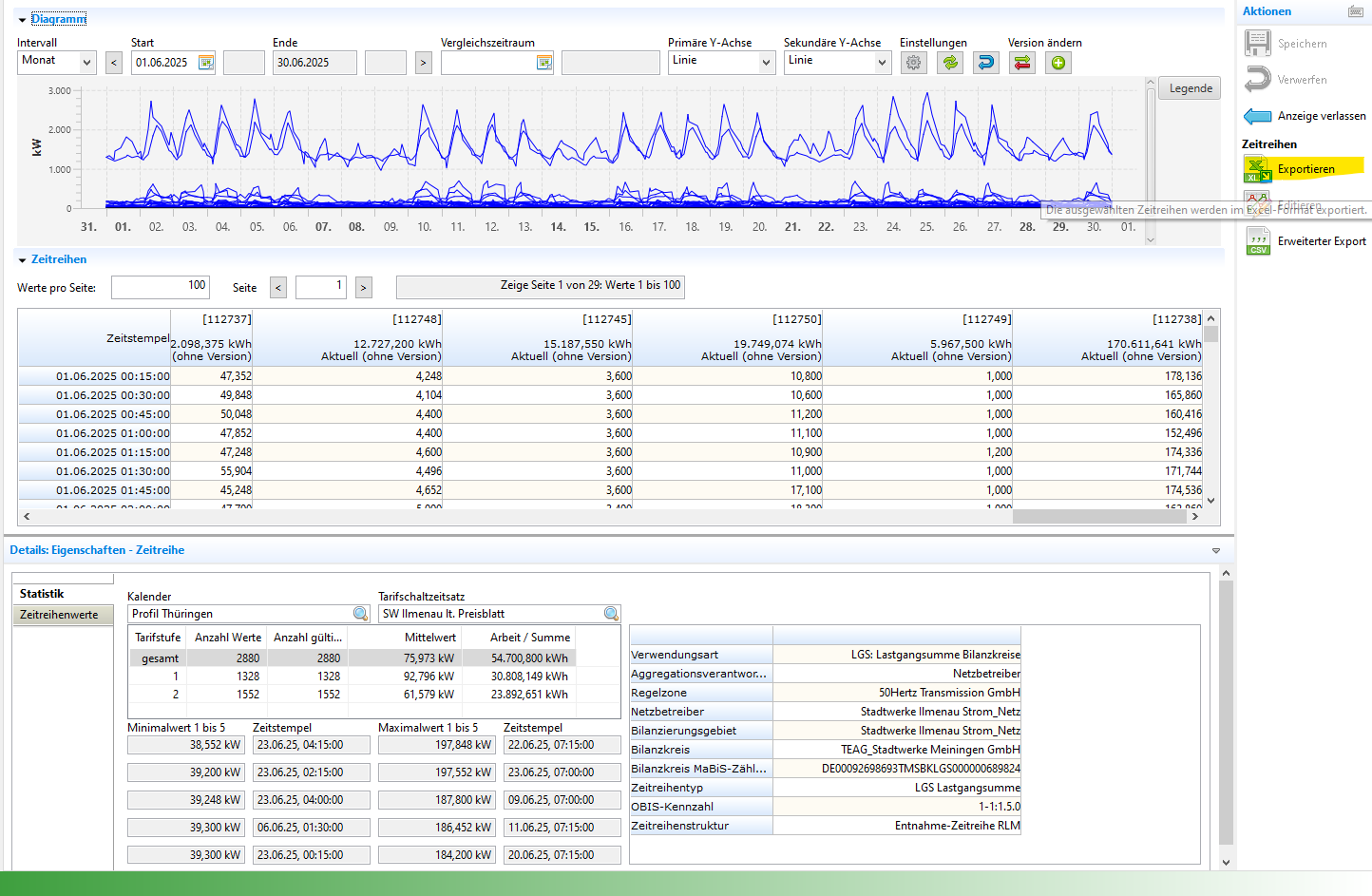Viewport: 1372px width, 896px height.
Task: Click the magnifier icon next to Profil Thüringen
Action: (361, 614)
